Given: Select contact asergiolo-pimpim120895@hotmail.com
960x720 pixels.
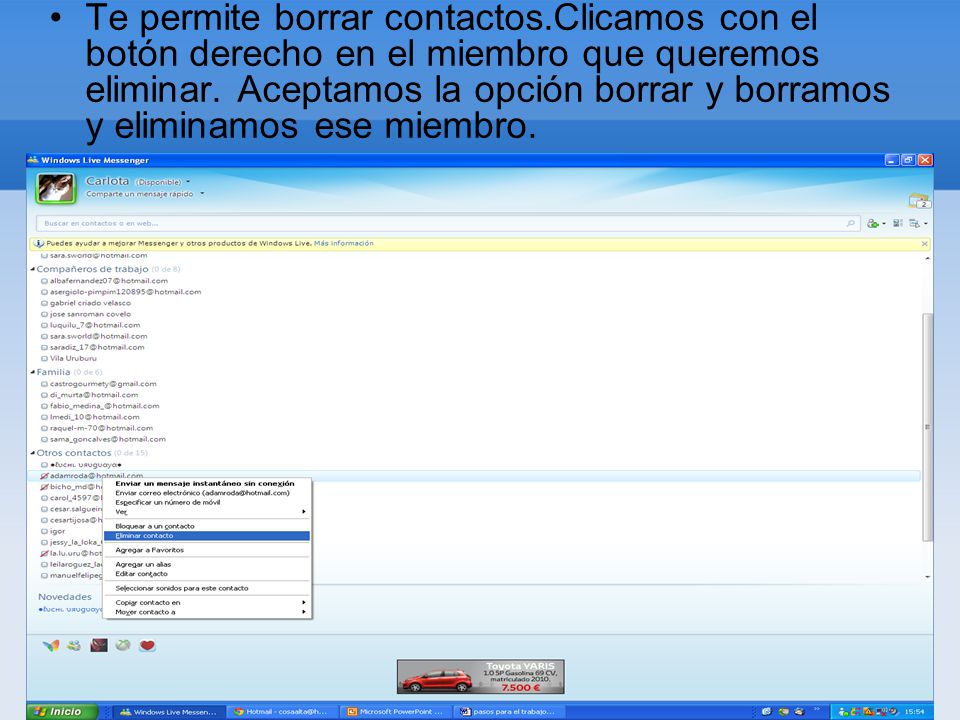Looking at the screenshot, I should pos(125,292).
